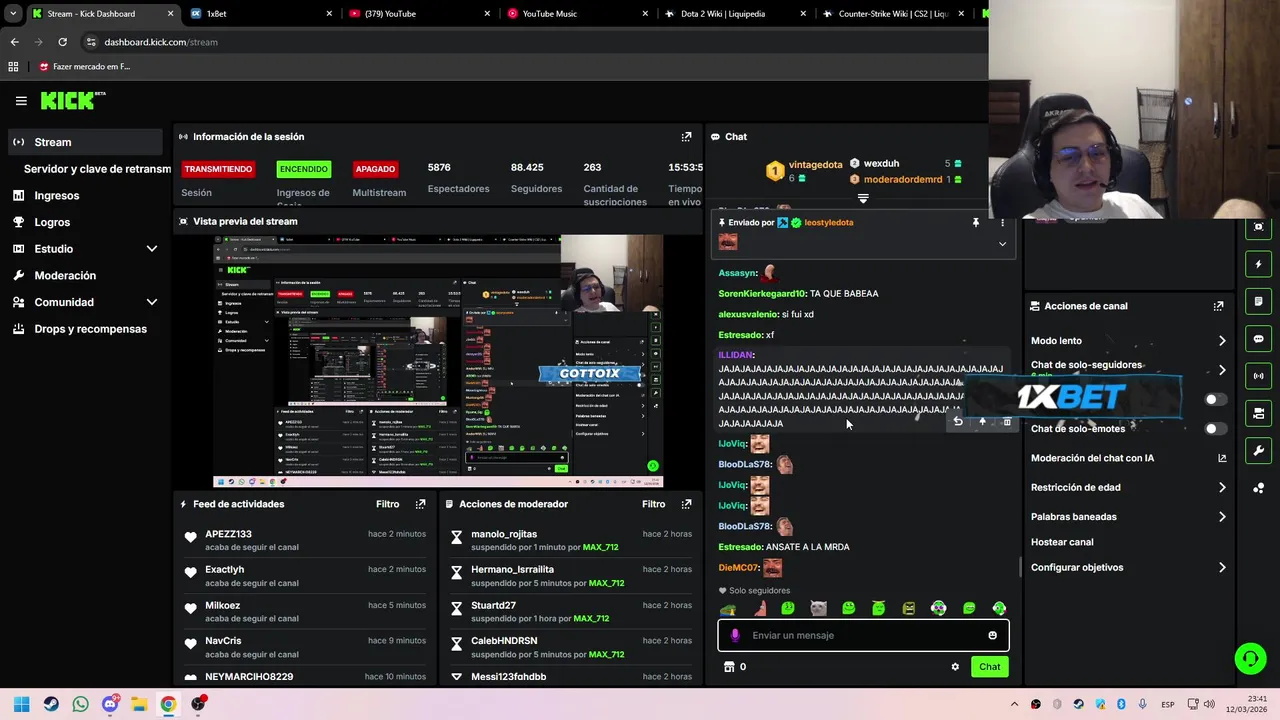Expand the chat leaderboard down arrow
Viewport: 1280px width, 720px height.
(863, 199)
